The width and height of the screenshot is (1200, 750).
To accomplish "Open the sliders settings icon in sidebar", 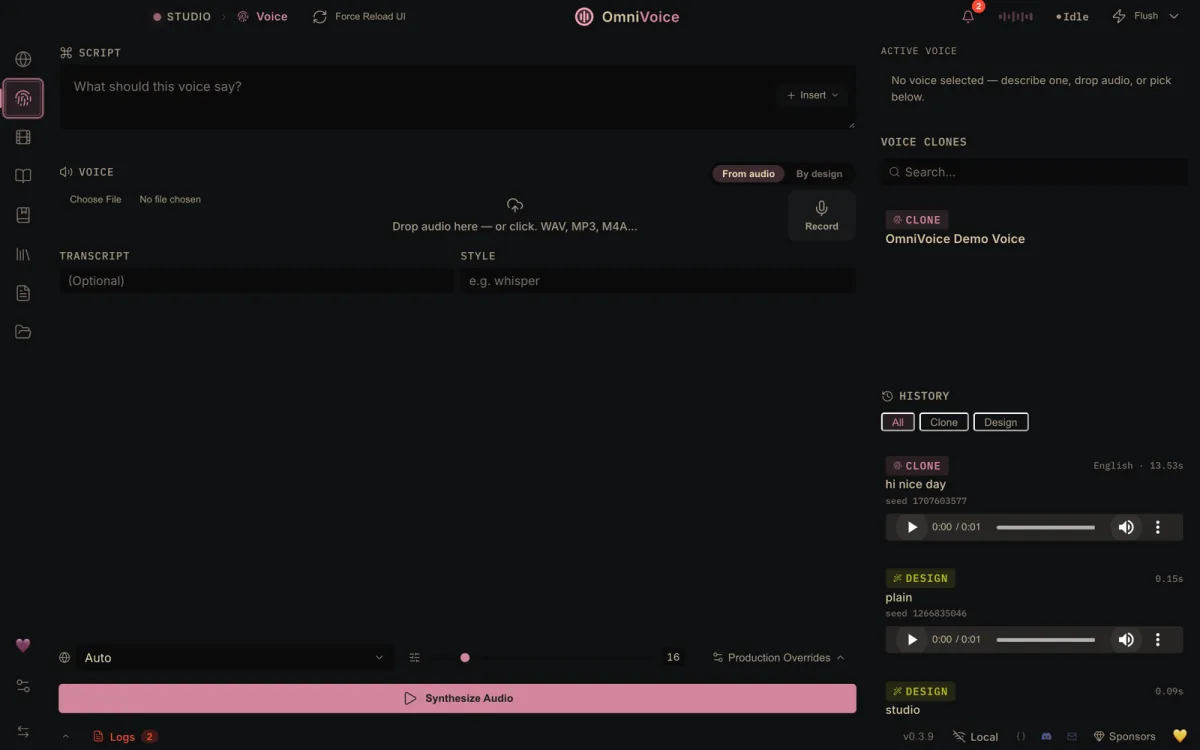I will 23,686.
